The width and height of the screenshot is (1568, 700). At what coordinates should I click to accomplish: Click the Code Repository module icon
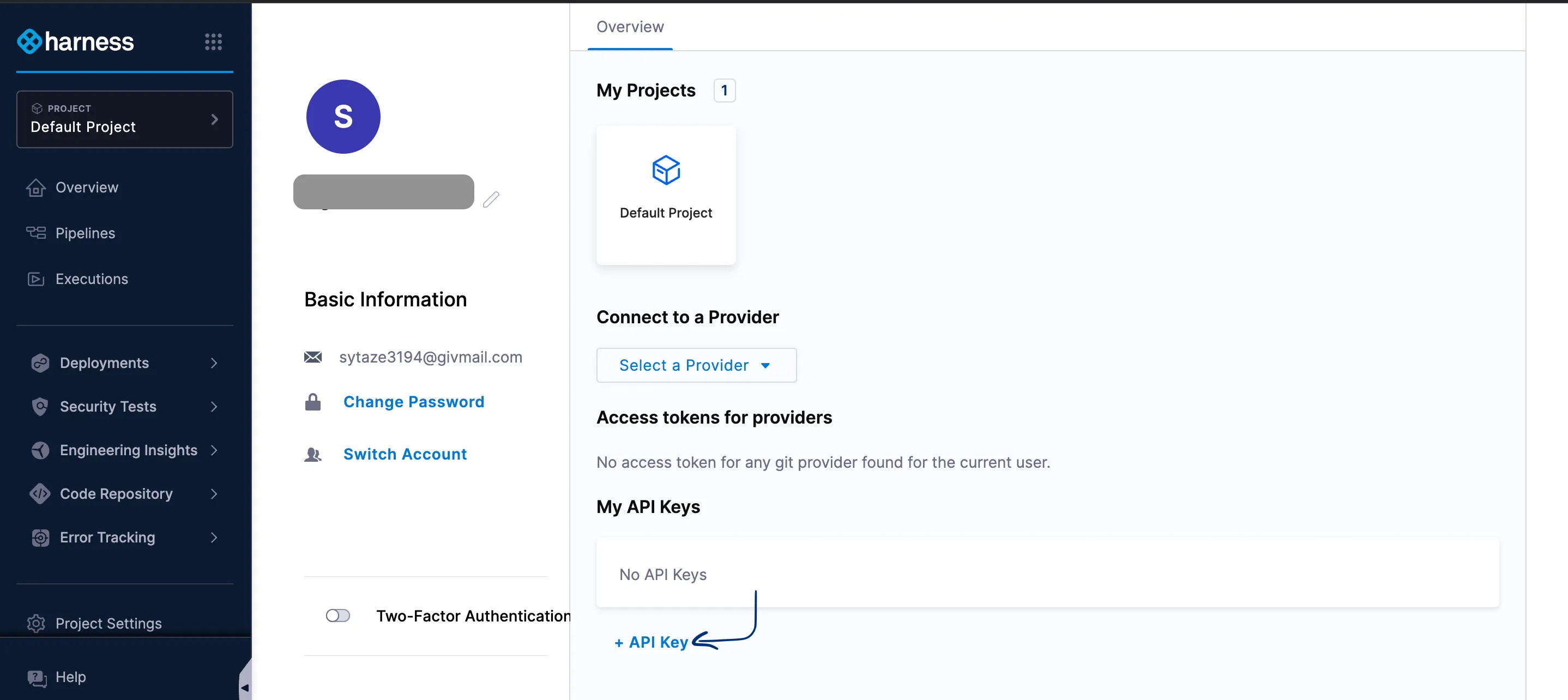pos(40,493)
